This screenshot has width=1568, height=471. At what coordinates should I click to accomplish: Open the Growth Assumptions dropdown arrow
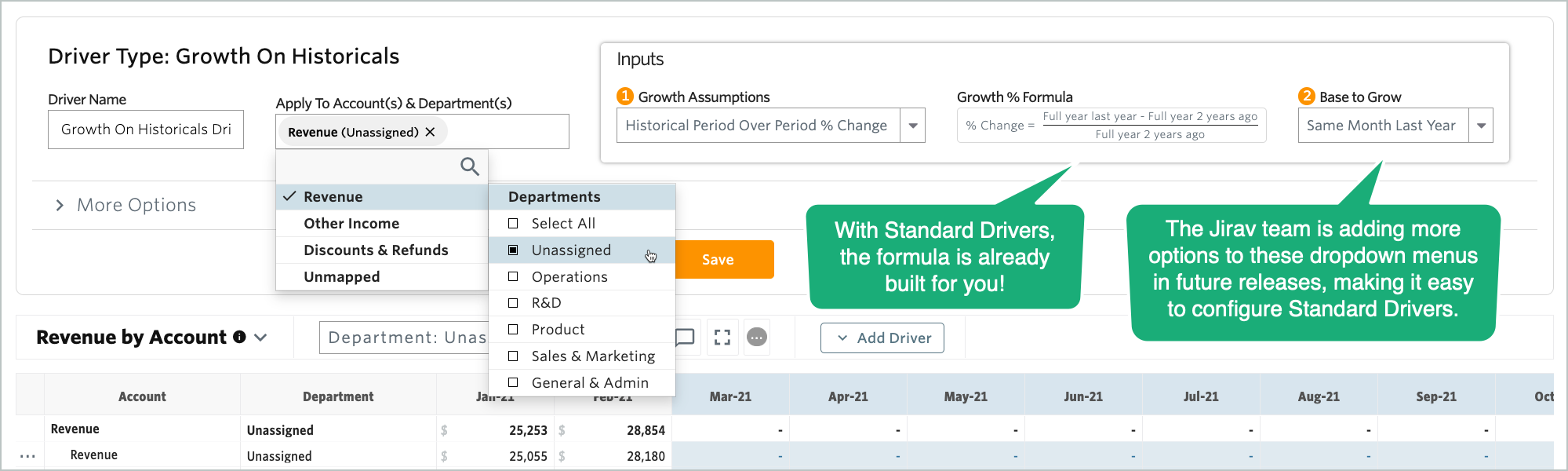point(912,126)
